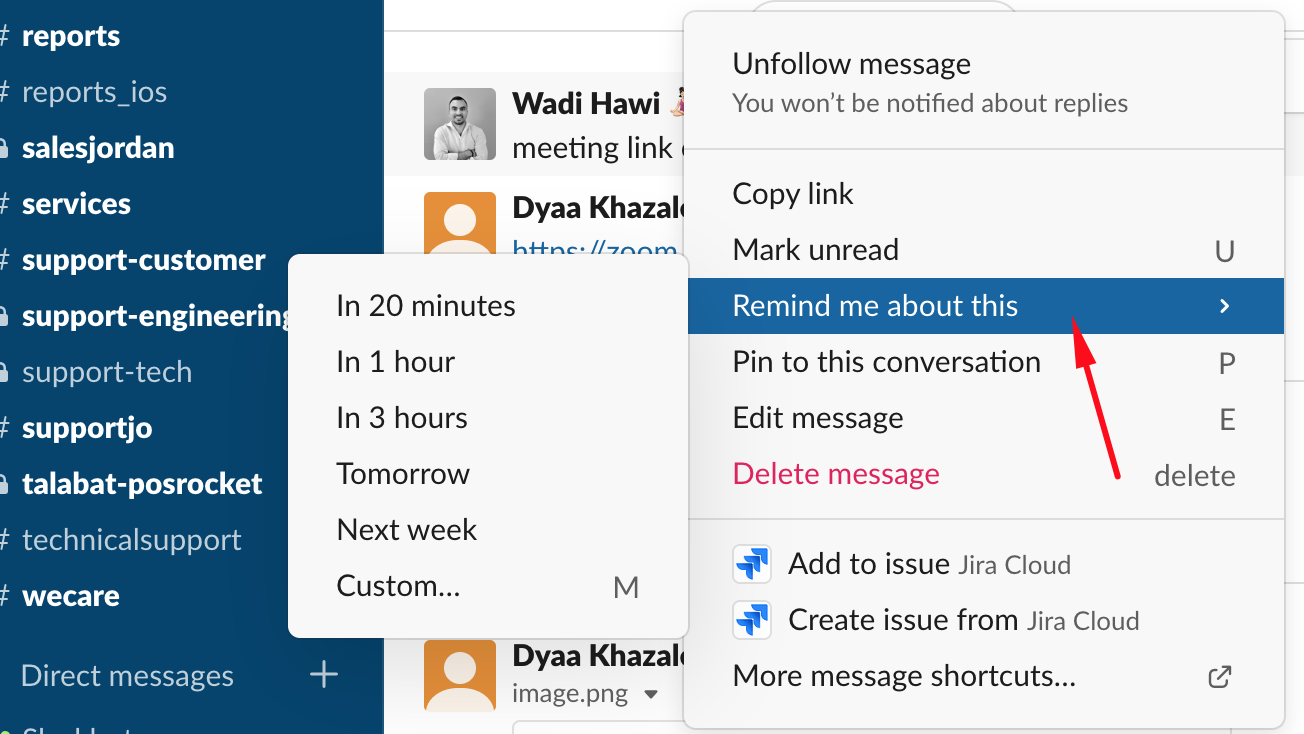Expand the Remind me about this submenu arrow

(x=1224, y=306)
